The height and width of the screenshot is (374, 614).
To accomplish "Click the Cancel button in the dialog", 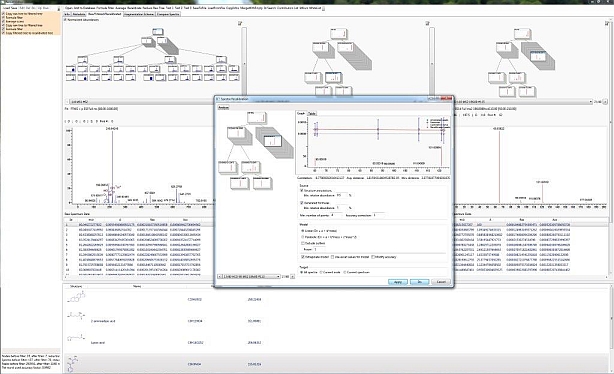I will (441, 282).
